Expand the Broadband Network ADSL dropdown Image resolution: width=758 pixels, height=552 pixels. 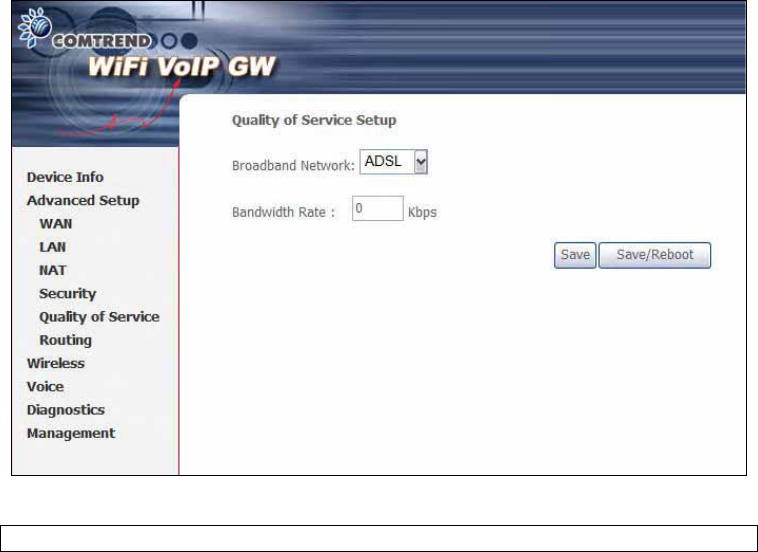pos(394,161)
